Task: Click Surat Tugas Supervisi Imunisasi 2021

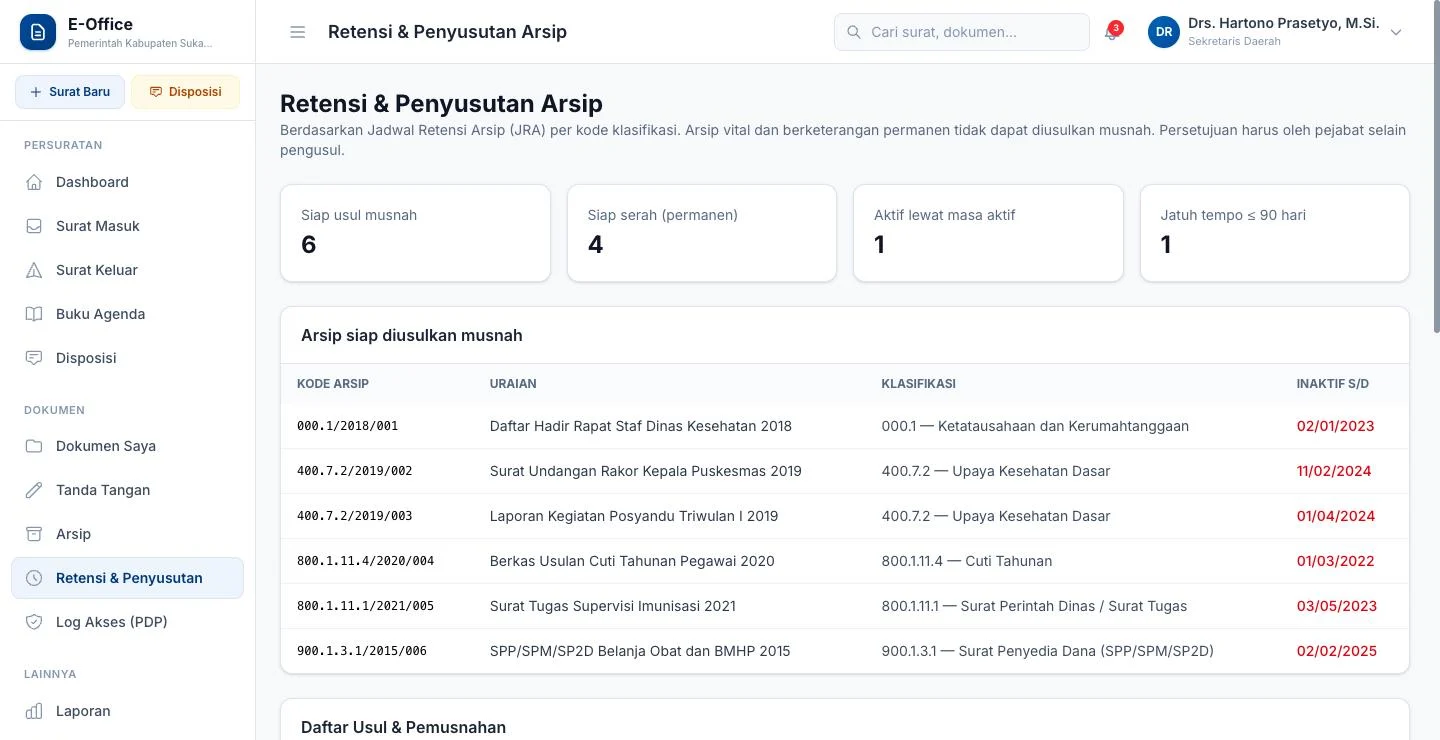Action: pos(613,606)
